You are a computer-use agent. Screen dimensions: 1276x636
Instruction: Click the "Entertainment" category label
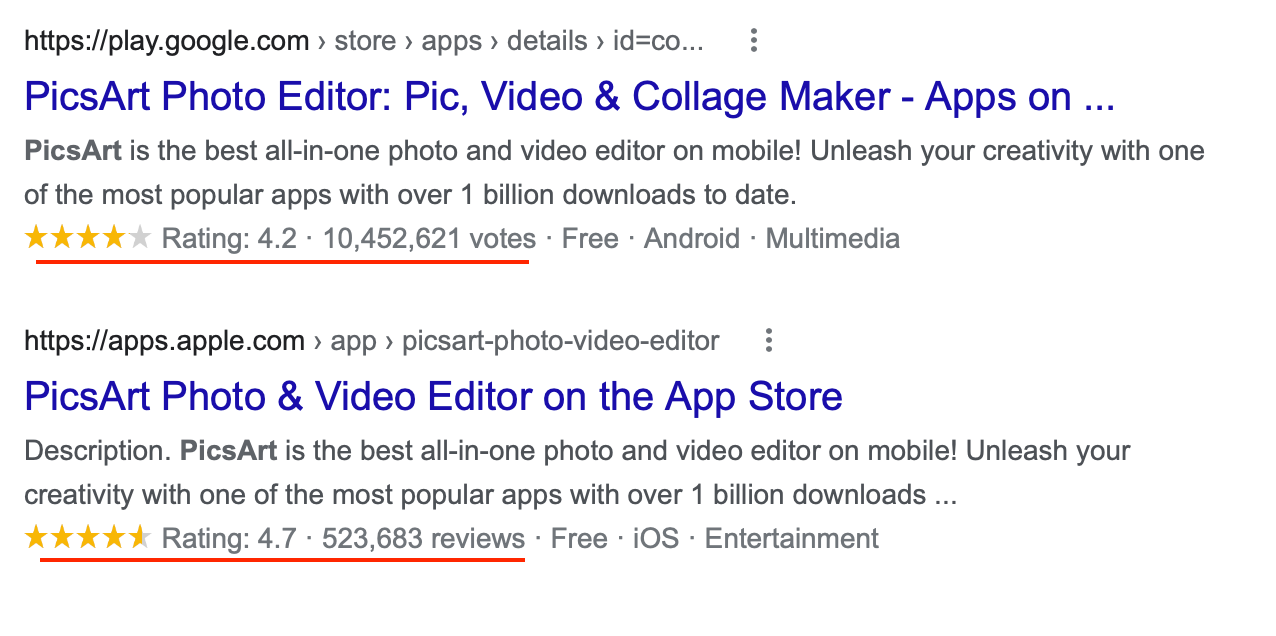[x=791, y=539]
